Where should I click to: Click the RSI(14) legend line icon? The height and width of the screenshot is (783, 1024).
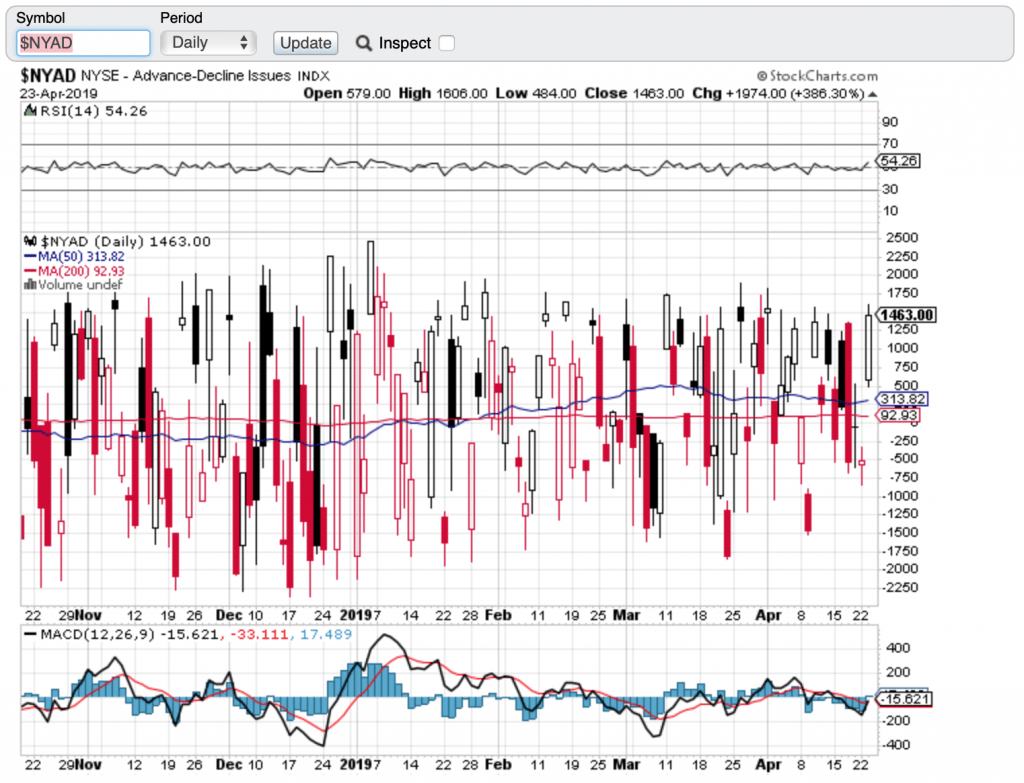[28, 111]
